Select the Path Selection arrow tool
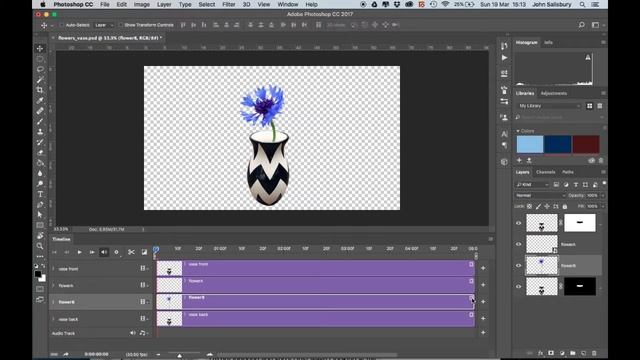The image size is (640, 360). pyautogui.click(x=40, y=215)
